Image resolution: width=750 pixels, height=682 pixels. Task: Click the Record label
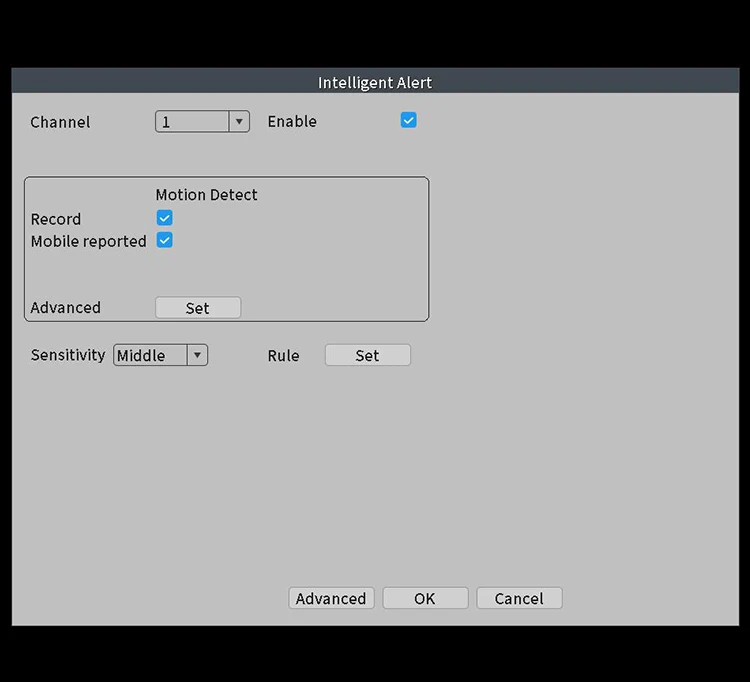click(x=56, y=219)
